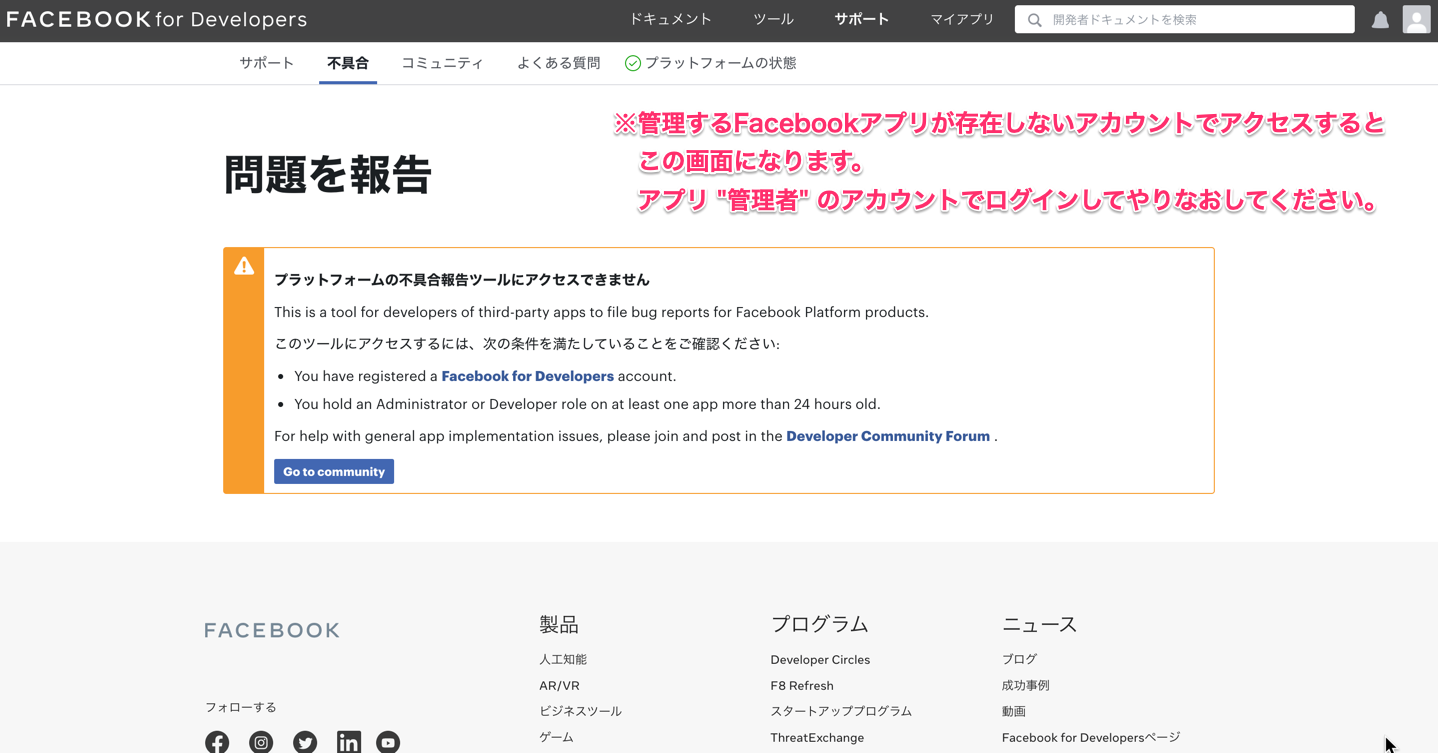Switch to the サポート sub-tab
Viewport: 1438px width, 753px height.
pos(266,63)
